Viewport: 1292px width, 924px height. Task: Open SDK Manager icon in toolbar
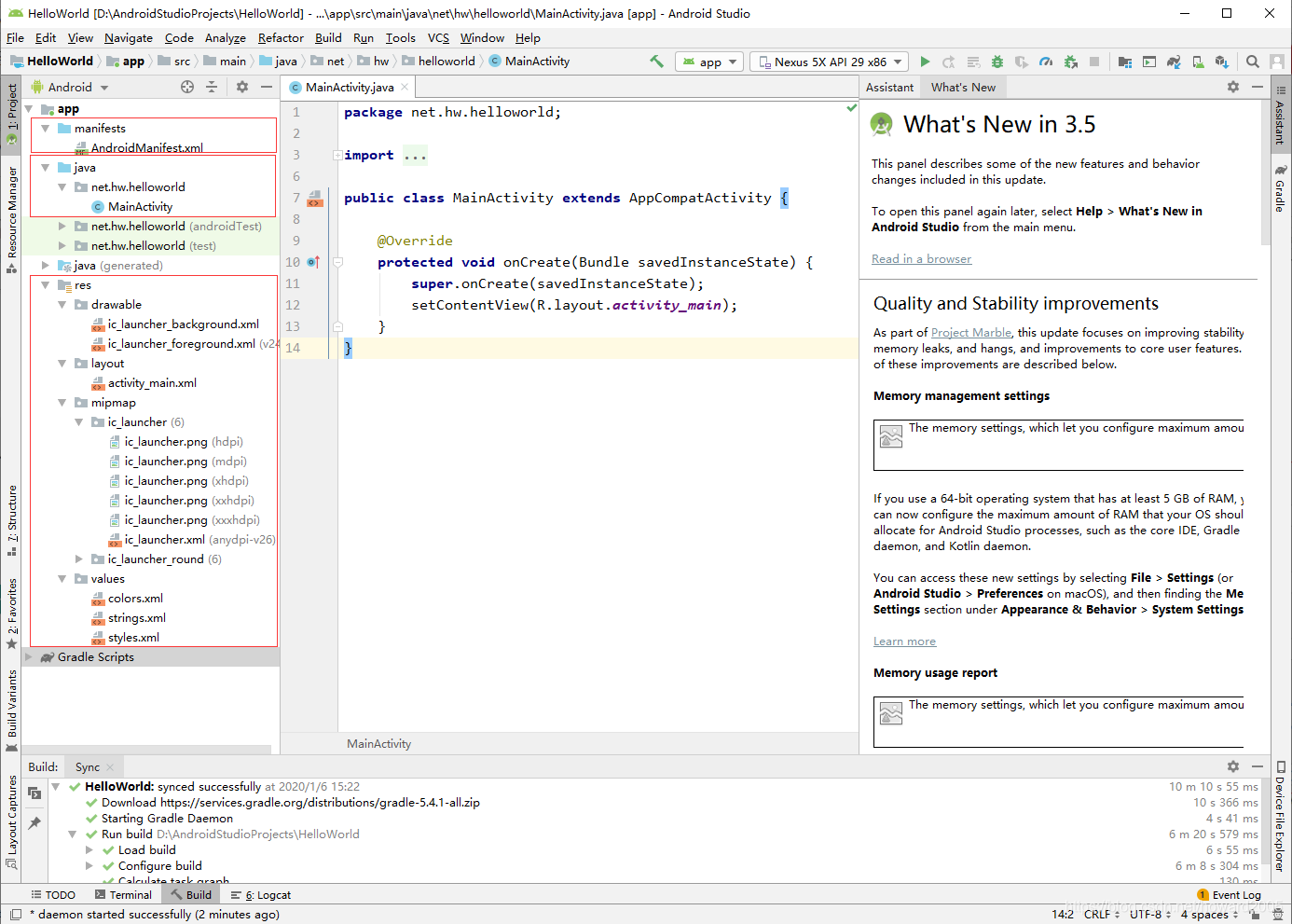(x=1222, y=62)
